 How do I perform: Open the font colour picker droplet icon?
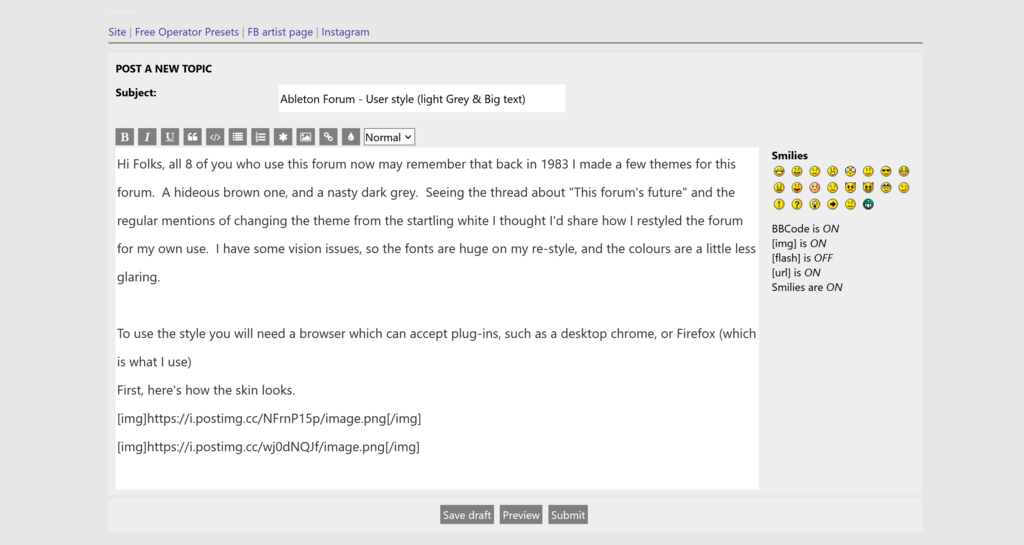point(351,137)
